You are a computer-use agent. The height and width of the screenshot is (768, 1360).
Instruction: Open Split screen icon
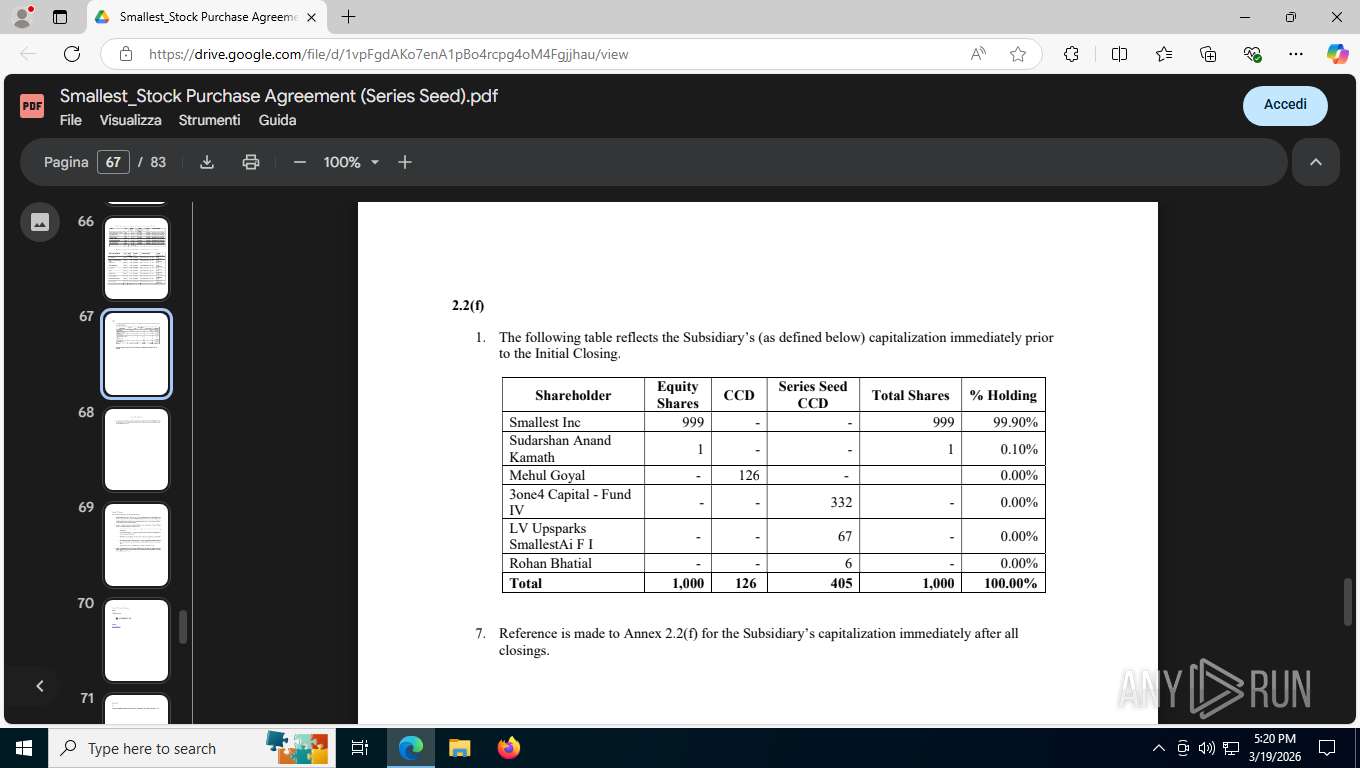point(1119,54)
